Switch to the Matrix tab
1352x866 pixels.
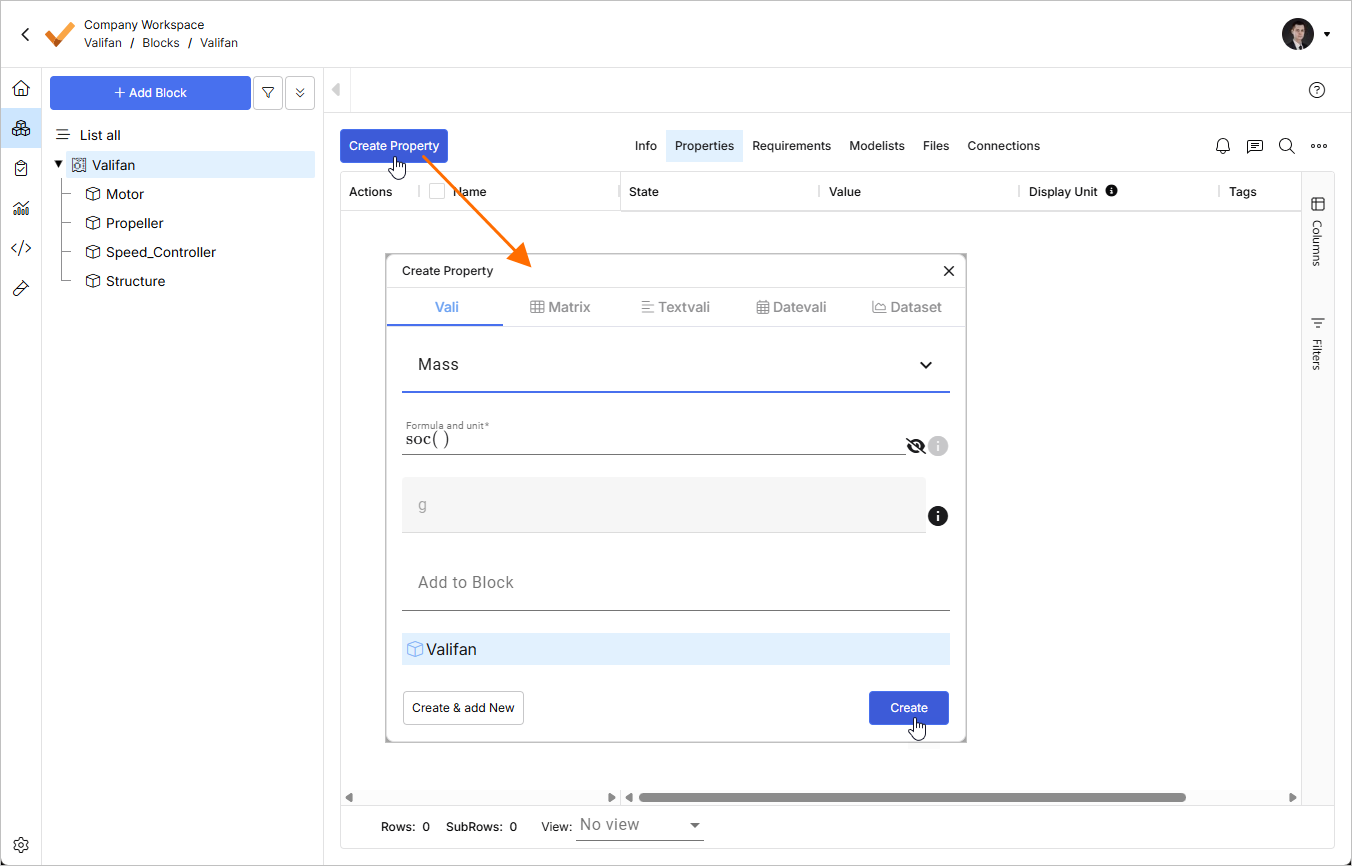pos(560,307)
